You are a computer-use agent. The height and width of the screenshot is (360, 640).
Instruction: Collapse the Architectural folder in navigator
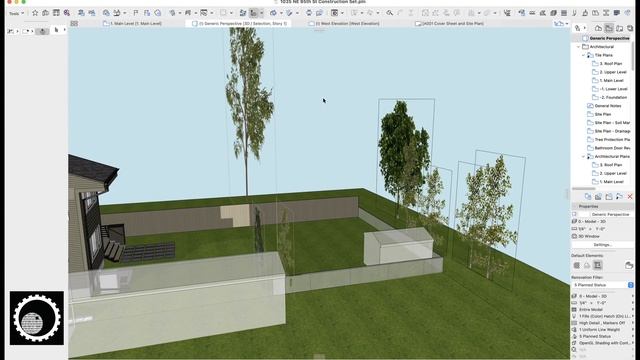tap(578, 47)
